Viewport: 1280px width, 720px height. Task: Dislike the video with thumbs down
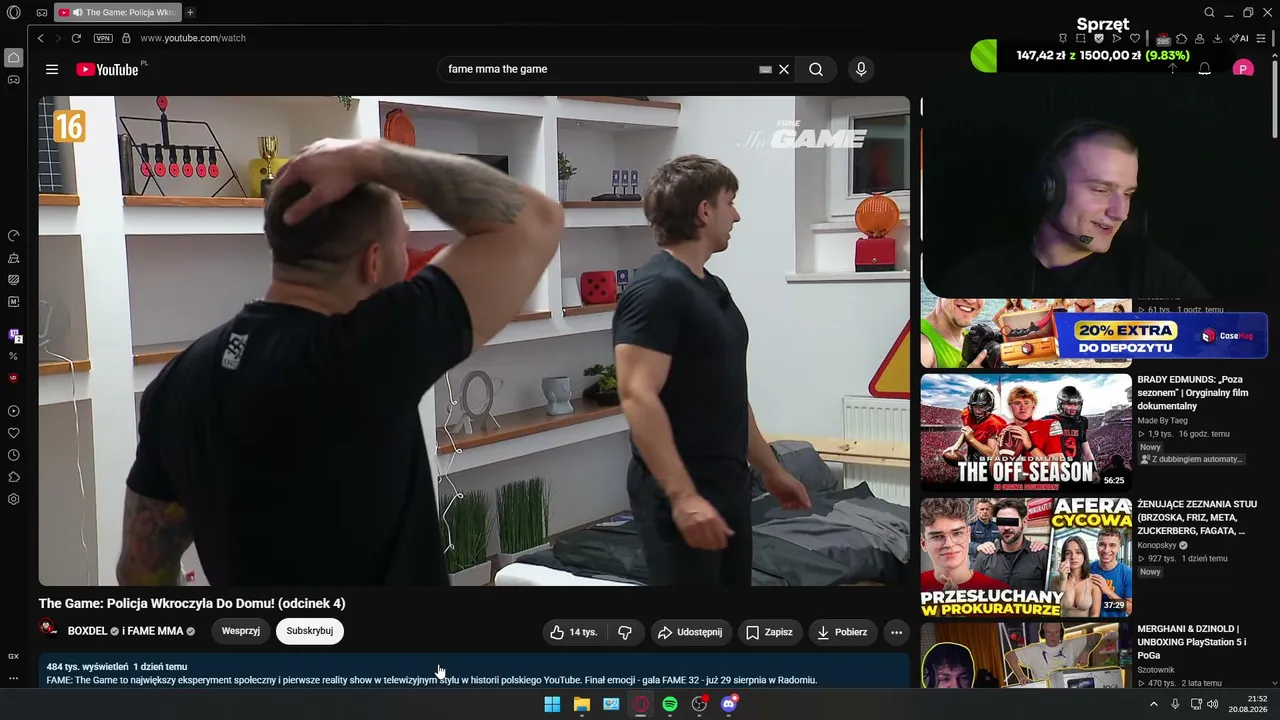[x=625, y=632]
